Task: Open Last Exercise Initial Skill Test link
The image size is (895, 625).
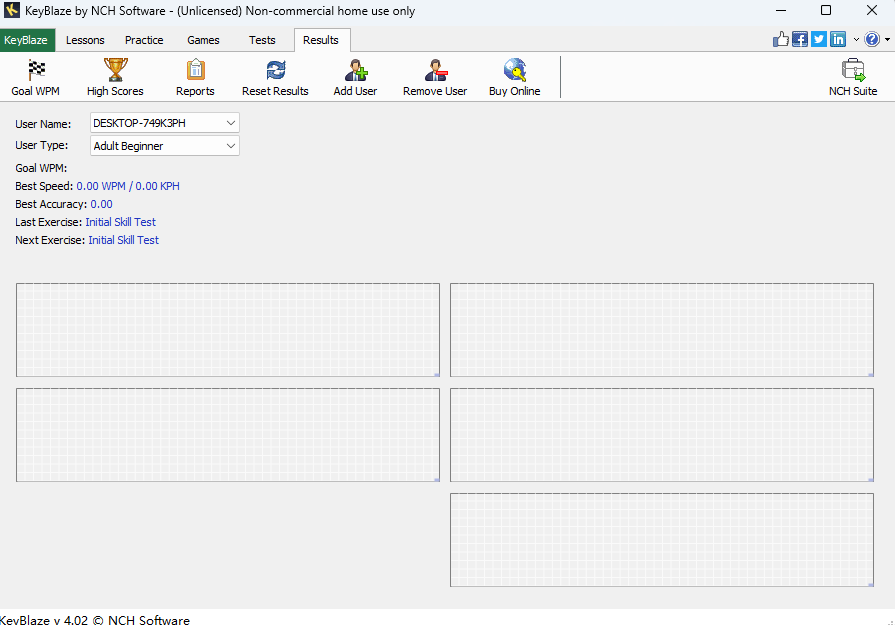Action: click(120, 222)
